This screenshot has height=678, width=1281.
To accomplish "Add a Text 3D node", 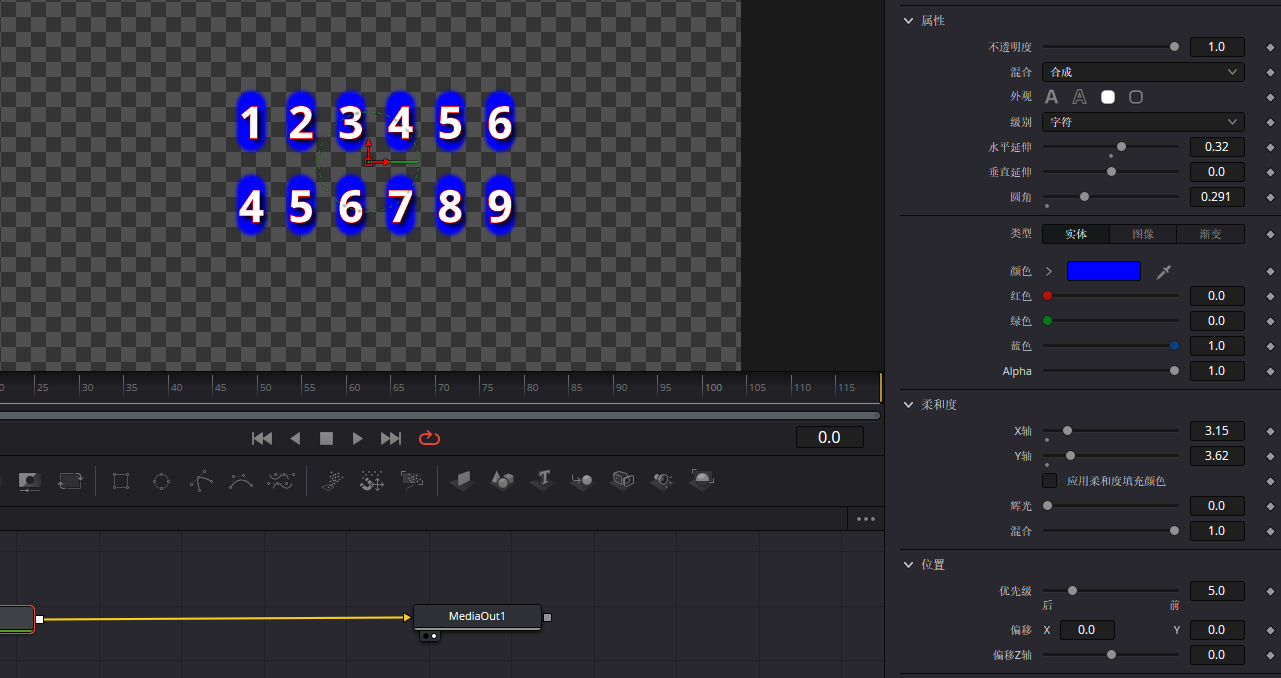I will tap(542, 481).
